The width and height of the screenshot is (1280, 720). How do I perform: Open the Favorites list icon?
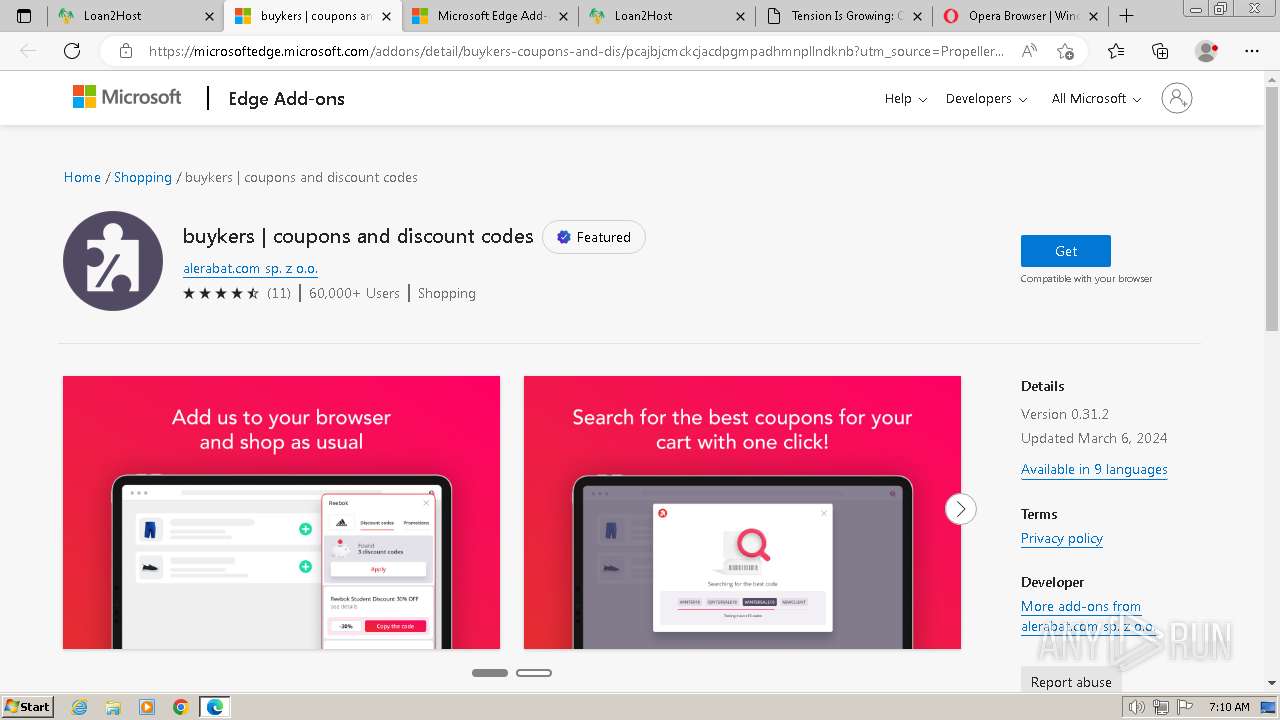[1116, 51]
